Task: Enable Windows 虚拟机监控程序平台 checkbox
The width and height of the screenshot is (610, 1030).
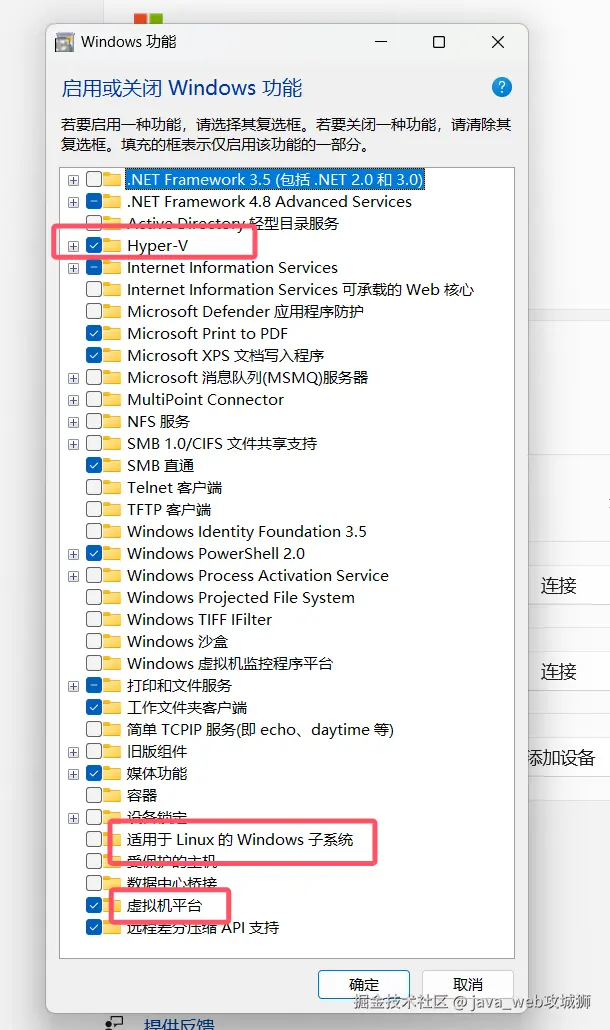Action: point(94,663)
